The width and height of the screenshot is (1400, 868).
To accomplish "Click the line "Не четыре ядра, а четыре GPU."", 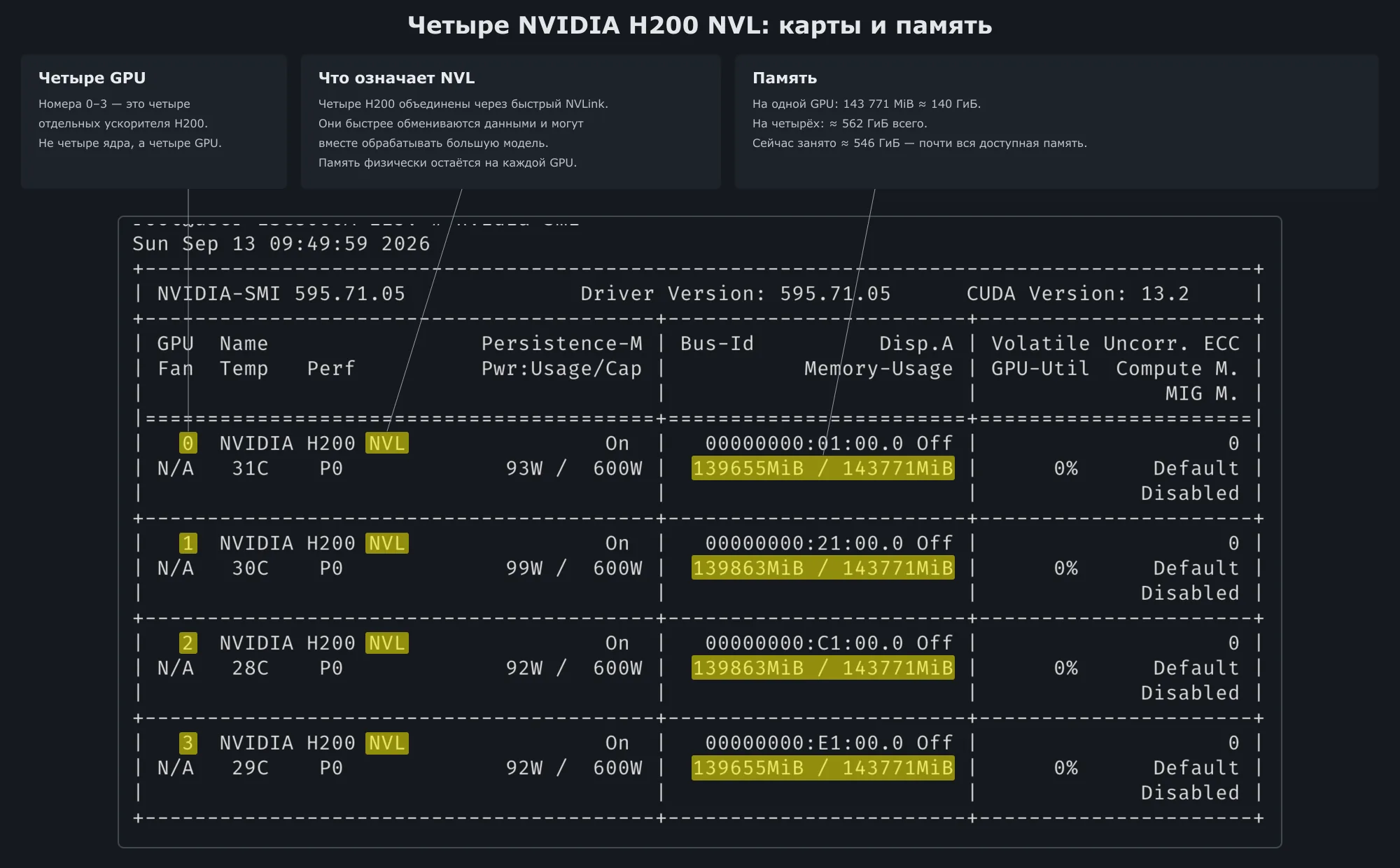I will [x=129, y=143].
